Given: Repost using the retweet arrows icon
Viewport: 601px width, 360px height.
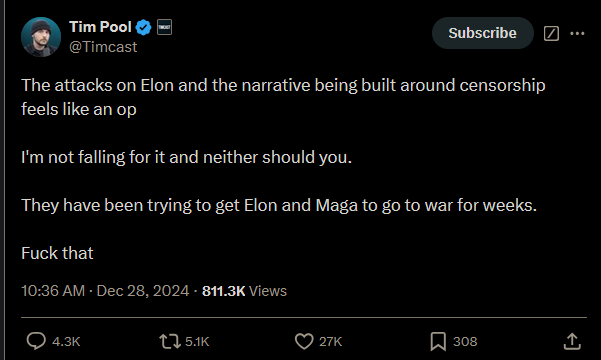Looking at the screenshot, I should click(x=170, y=341).
